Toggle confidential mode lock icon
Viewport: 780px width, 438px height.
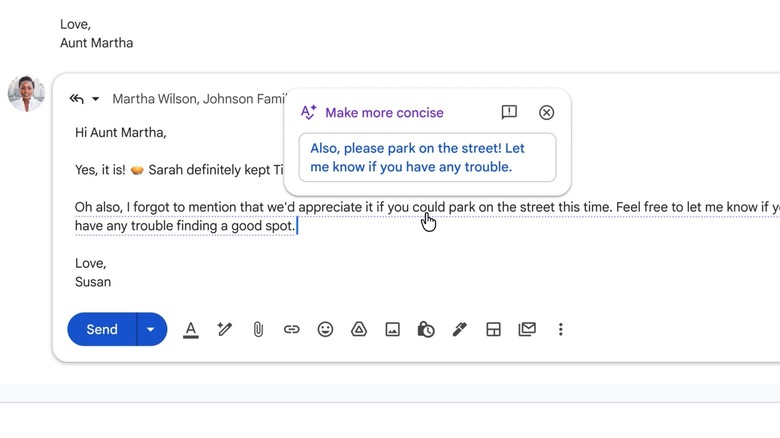coord(426,329)
